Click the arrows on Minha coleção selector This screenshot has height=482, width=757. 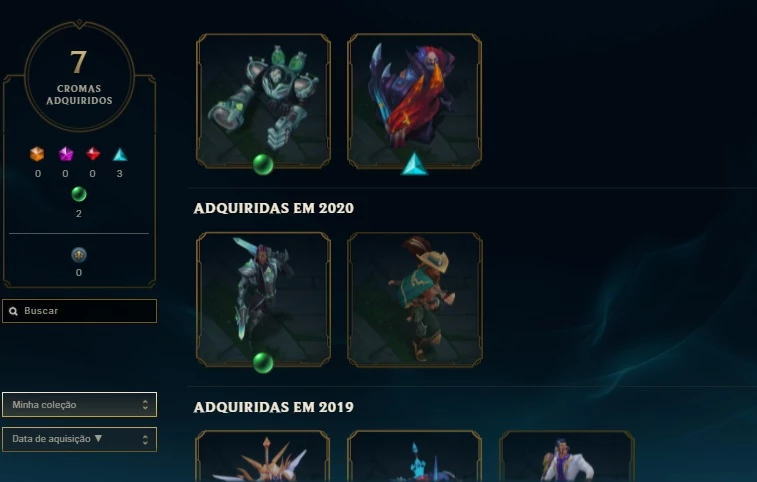pyautogui.click(x=145, y=405)
